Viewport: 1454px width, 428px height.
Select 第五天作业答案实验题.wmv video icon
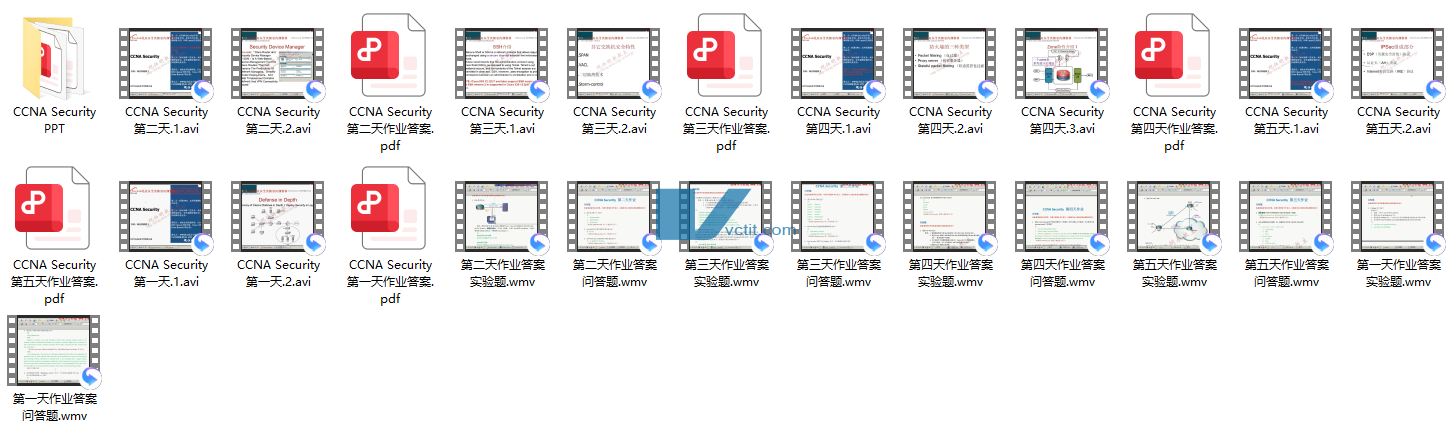(1175, 217)
